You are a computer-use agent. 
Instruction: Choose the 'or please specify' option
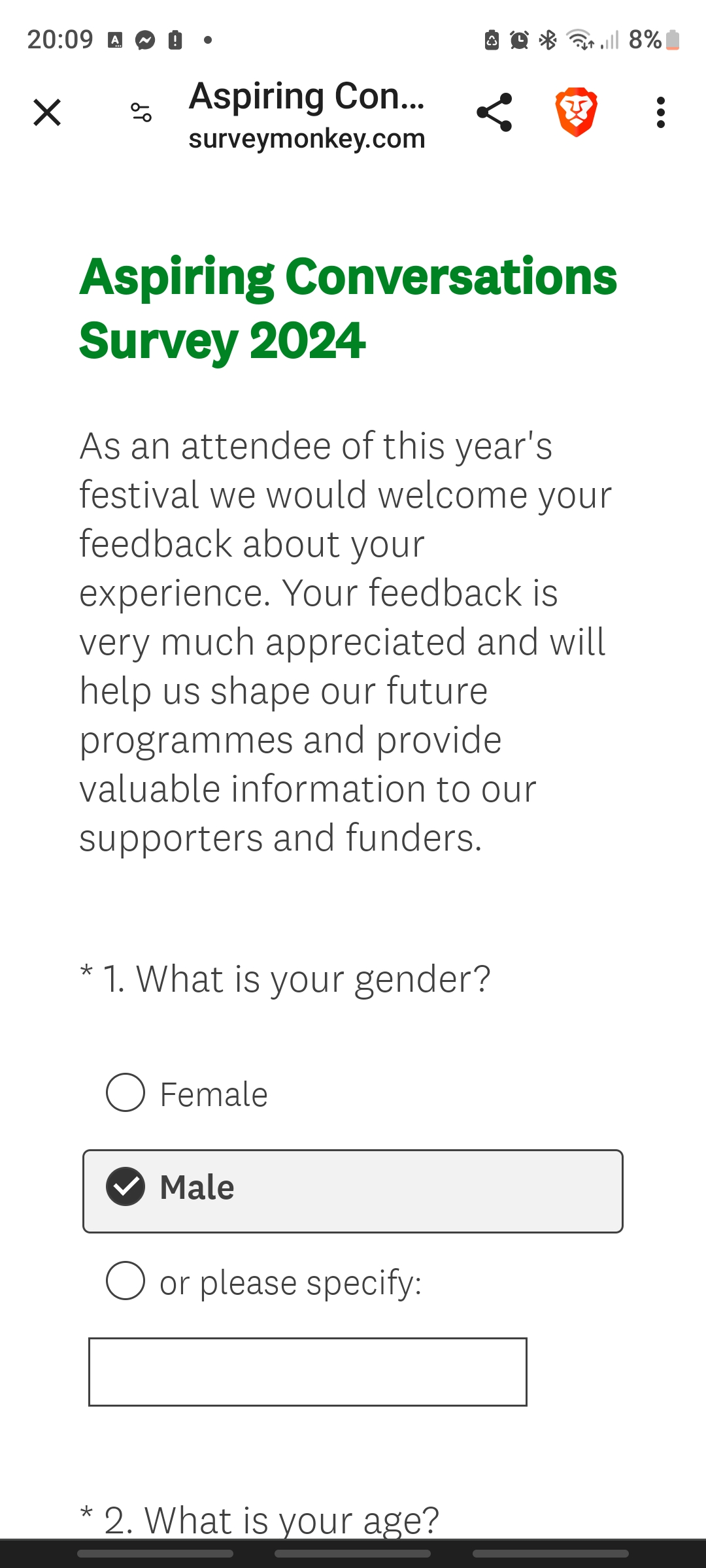[x=126, y=1281]
